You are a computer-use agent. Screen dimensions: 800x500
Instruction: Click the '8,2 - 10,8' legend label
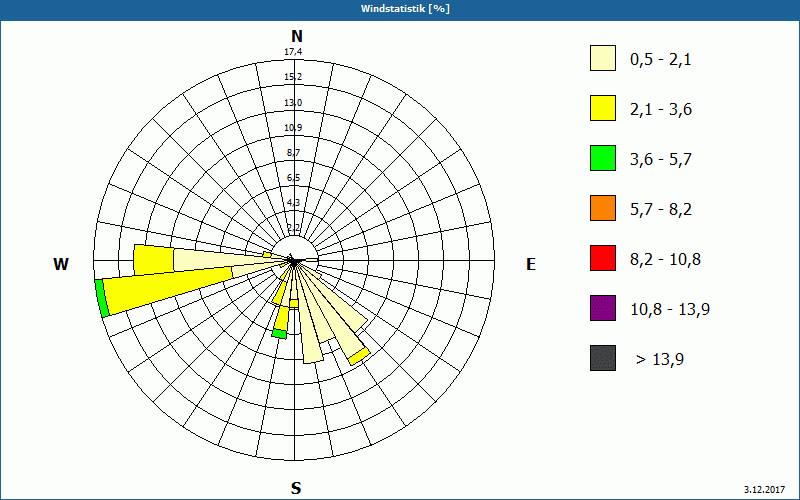point(666,260)
